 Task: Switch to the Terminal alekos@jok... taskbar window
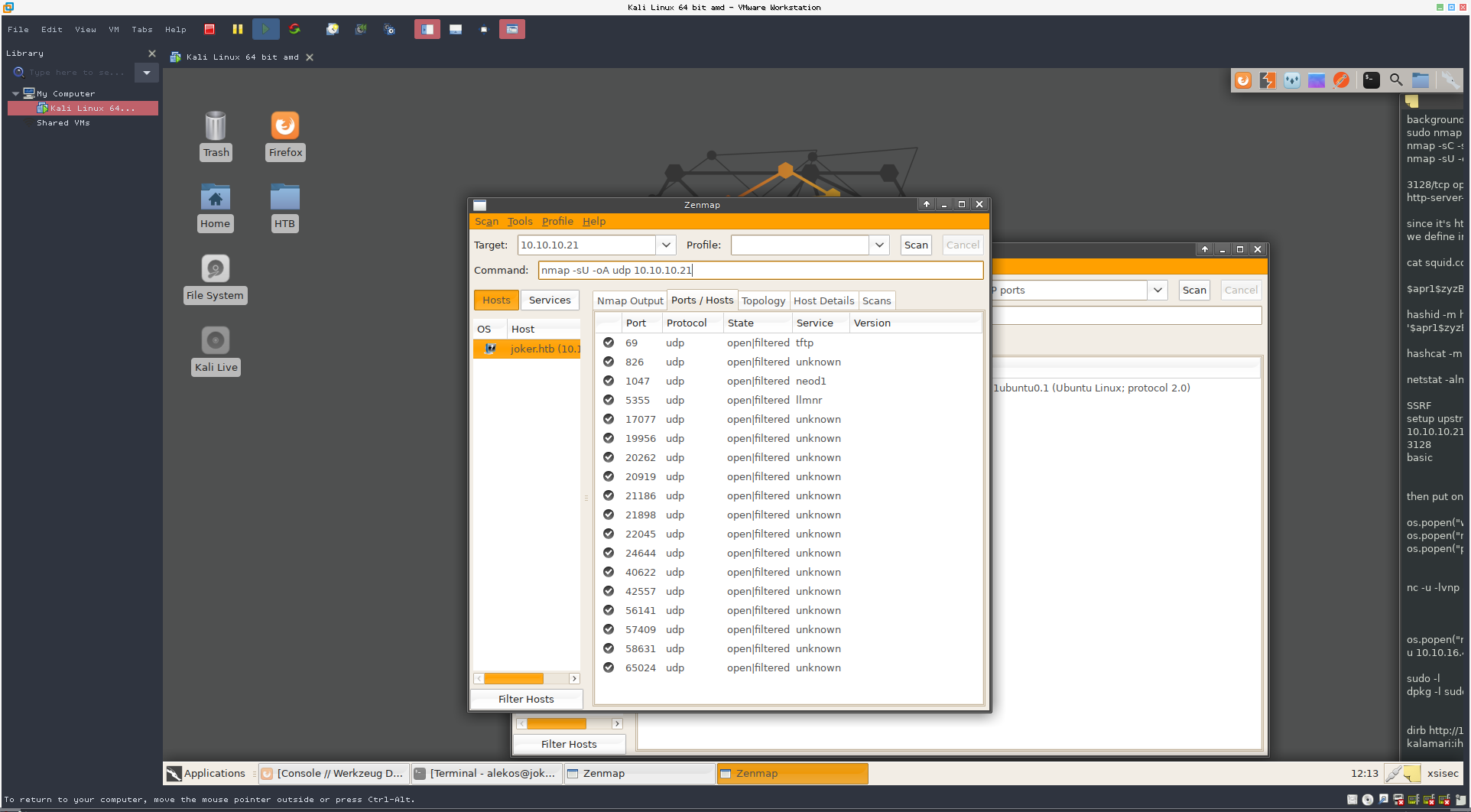click(x=486, y=773)
